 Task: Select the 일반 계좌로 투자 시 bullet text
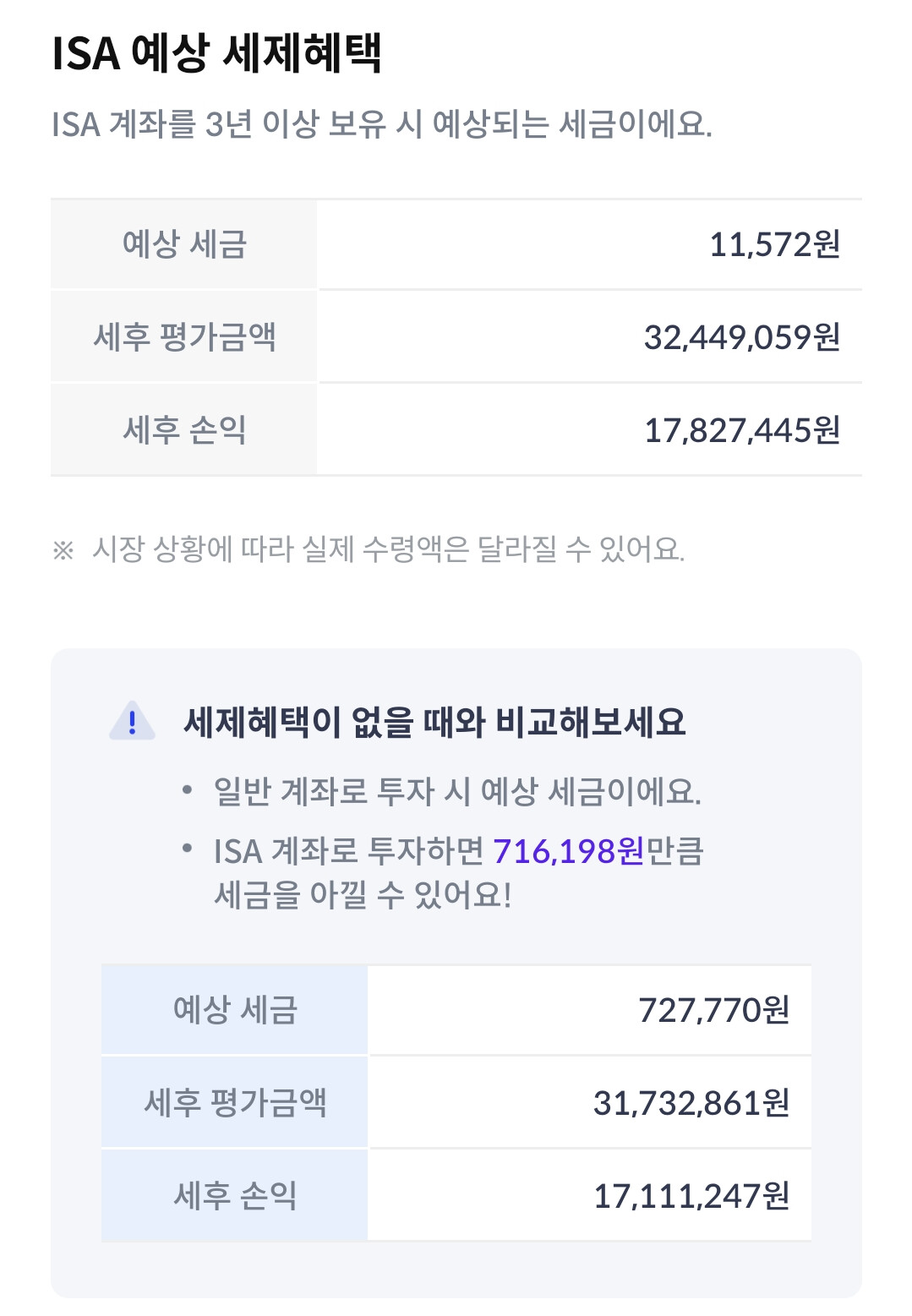click(456, 792)
